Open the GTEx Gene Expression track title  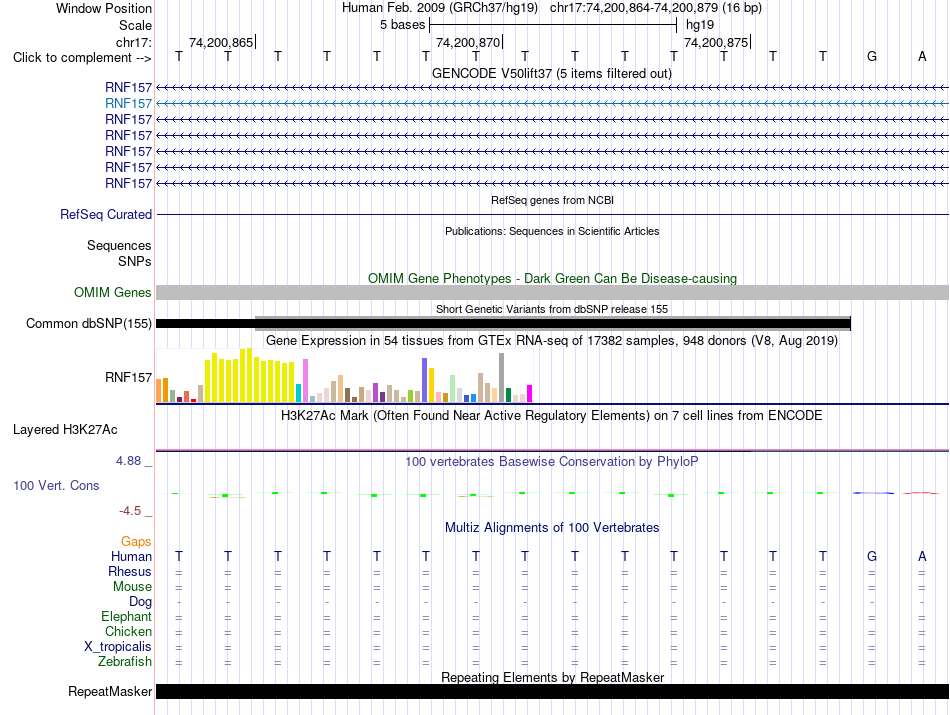click(x=552, y=341)
